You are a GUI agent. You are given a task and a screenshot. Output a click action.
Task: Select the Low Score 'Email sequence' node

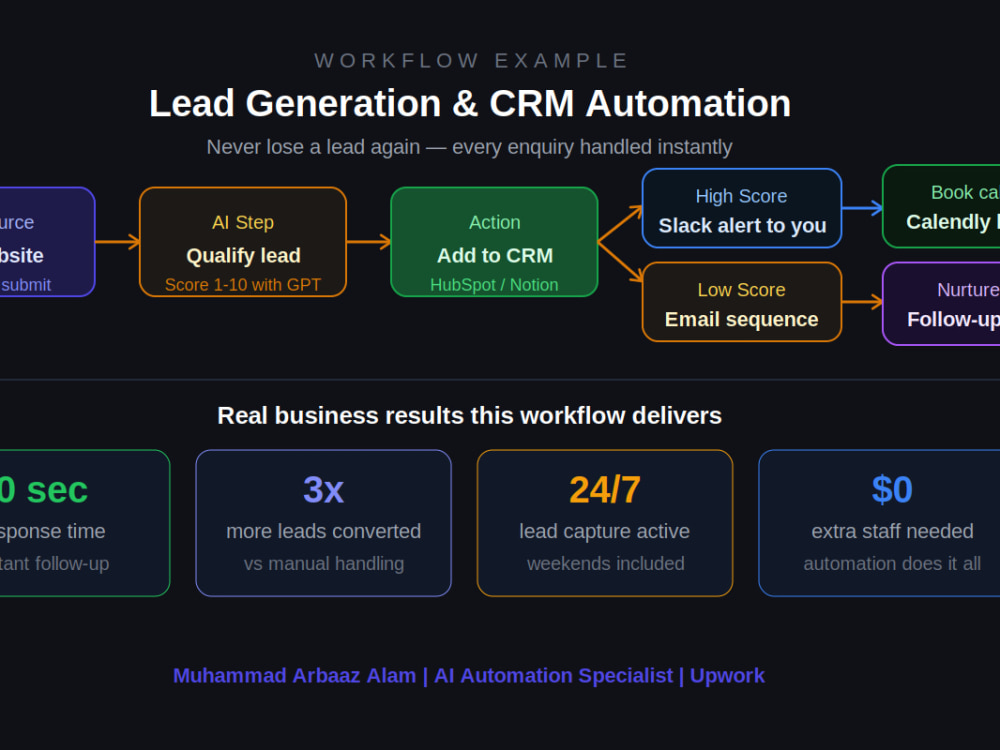pyautogui.click(x=742, y=302)
